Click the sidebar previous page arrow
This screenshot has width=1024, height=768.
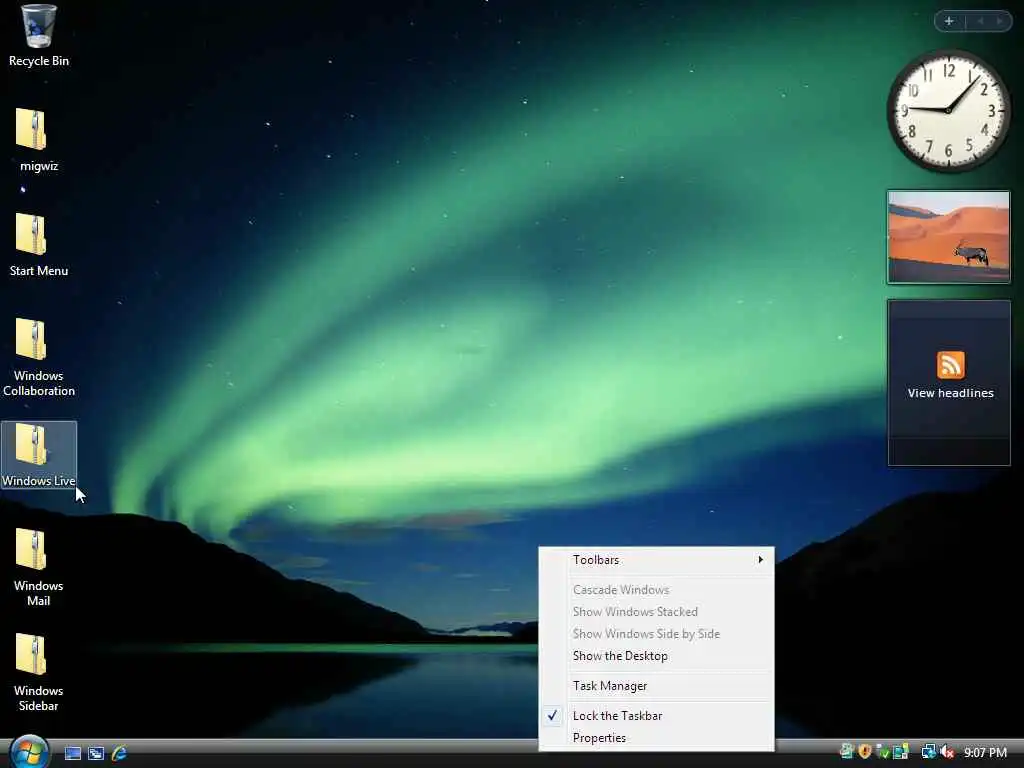[x=980, y=22]
